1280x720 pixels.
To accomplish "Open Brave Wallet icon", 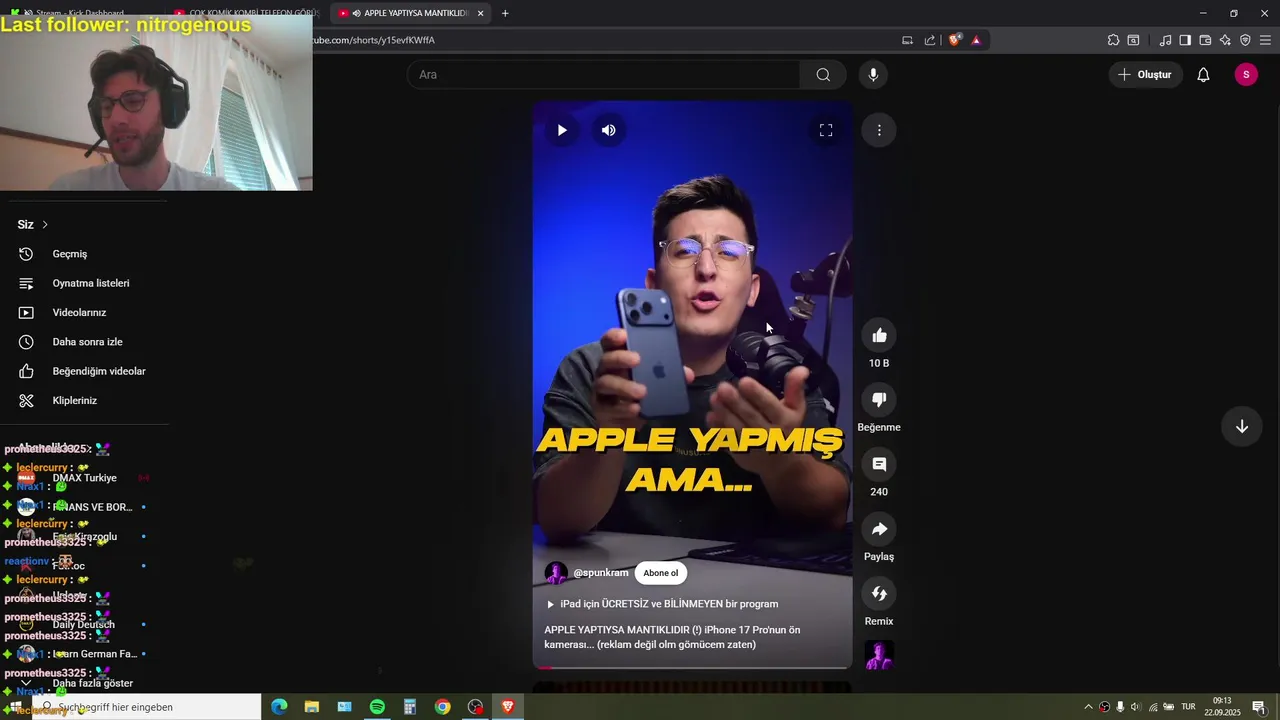I will (x=1205, y=40).
